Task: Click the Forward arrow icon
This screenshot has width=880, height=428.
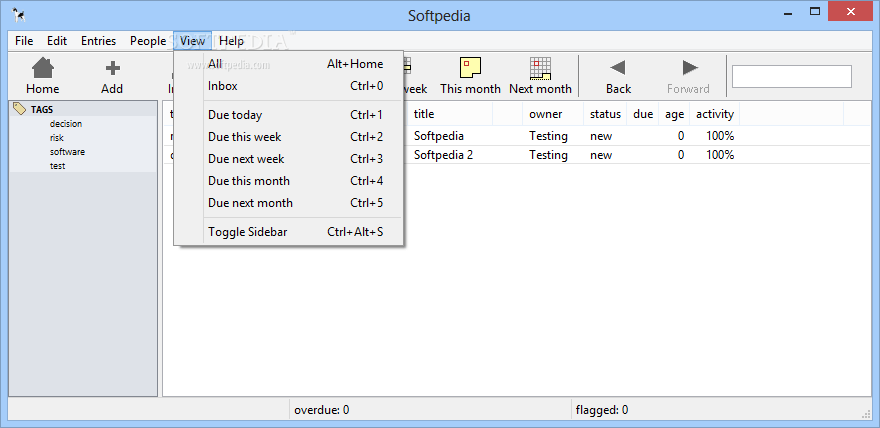Action: 690,68
